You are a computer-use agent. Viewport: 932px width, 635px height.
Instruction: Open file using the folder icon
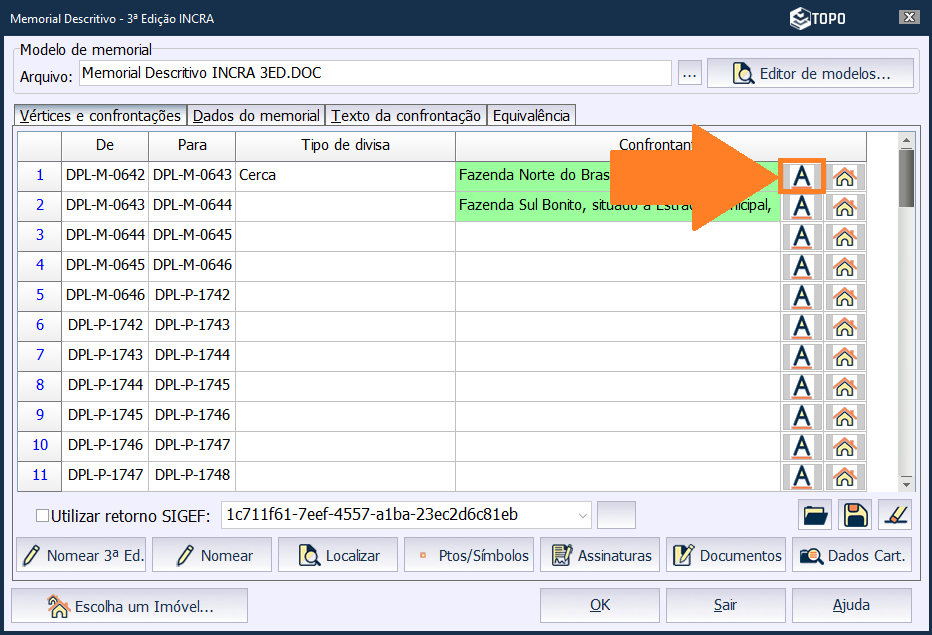(x=816, y=515)
